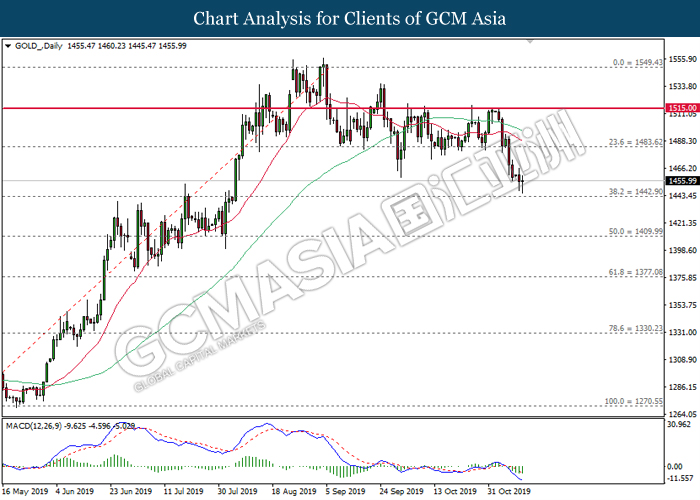Click the Chart Analysis for Clients of GCM Asia title

[350, 18]
